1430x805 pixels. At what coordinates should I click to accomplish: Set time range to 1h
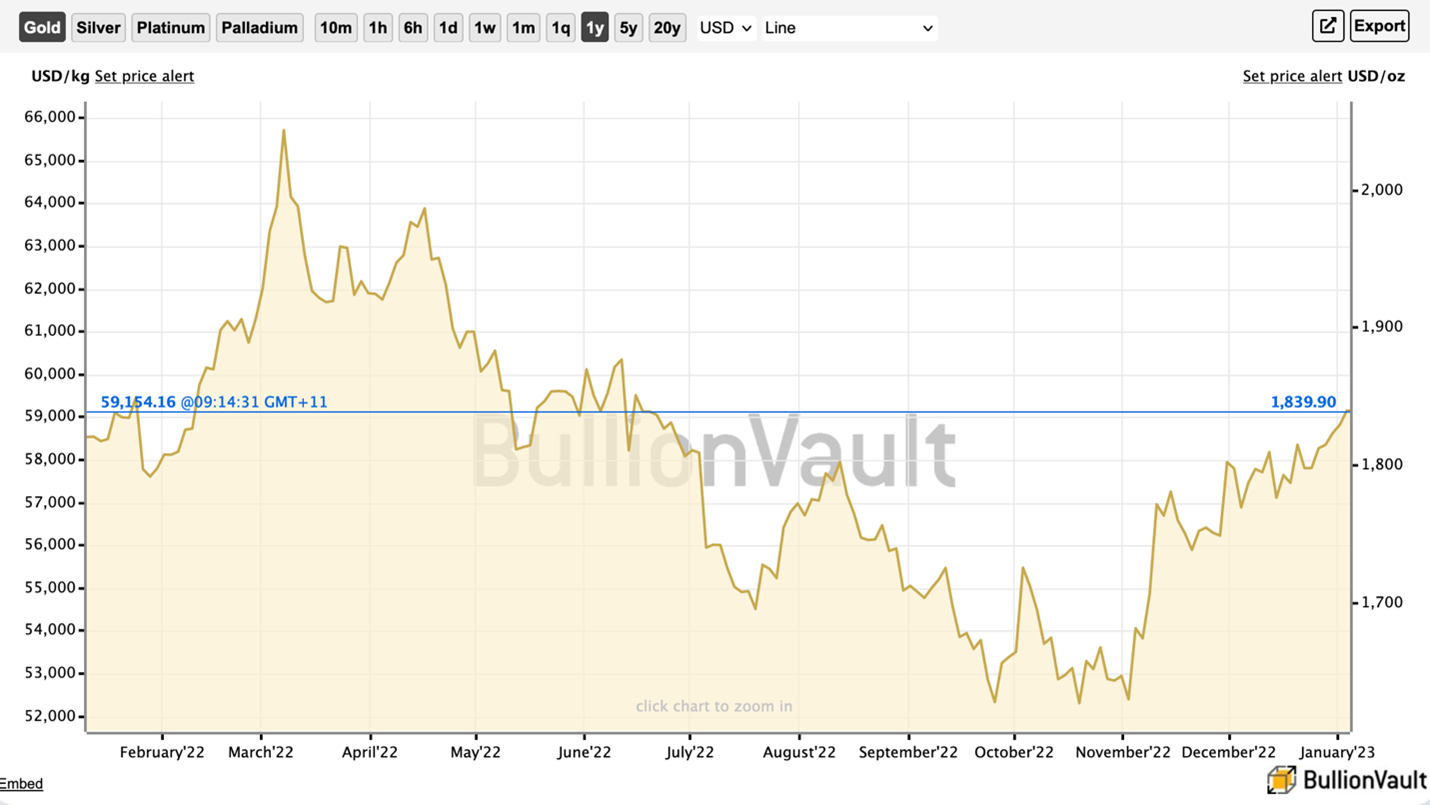[x=377, y=27]
